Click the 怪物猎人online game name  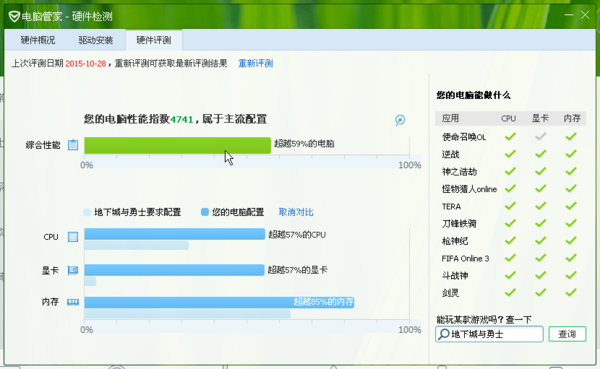coord(469,189)
